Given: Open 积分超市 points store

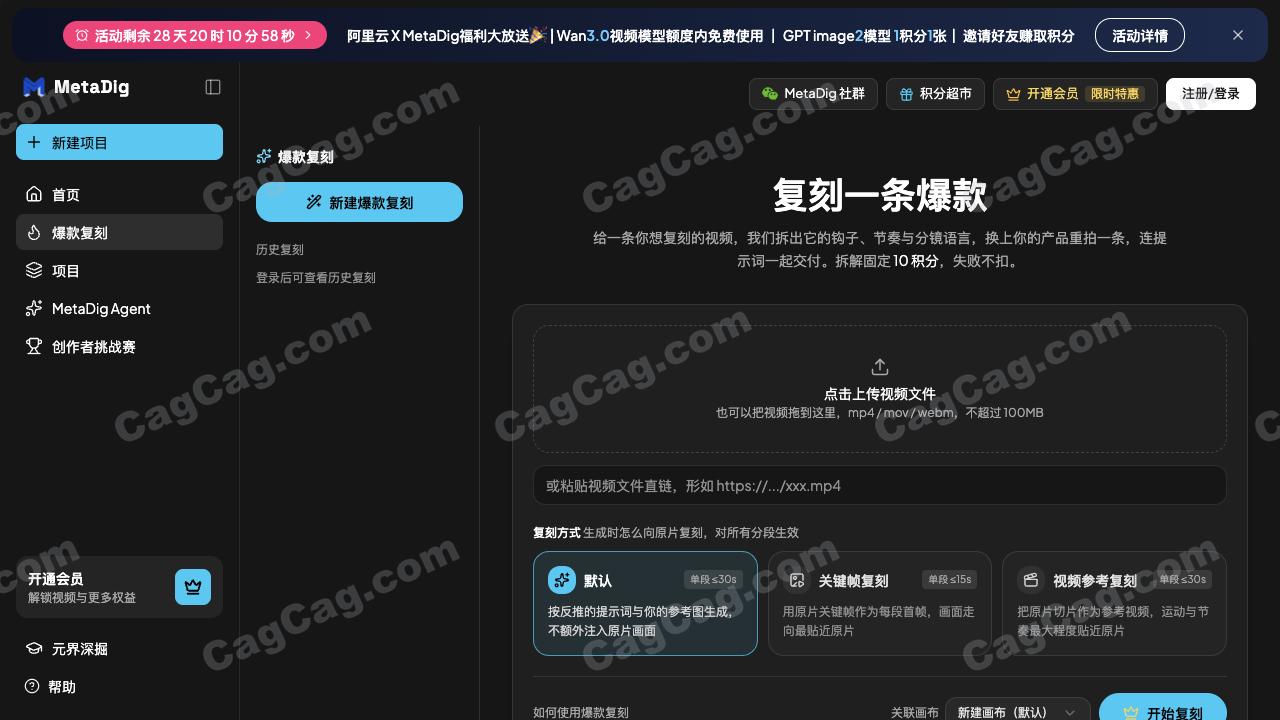Looking at the screenshot, I should (935, 93).
